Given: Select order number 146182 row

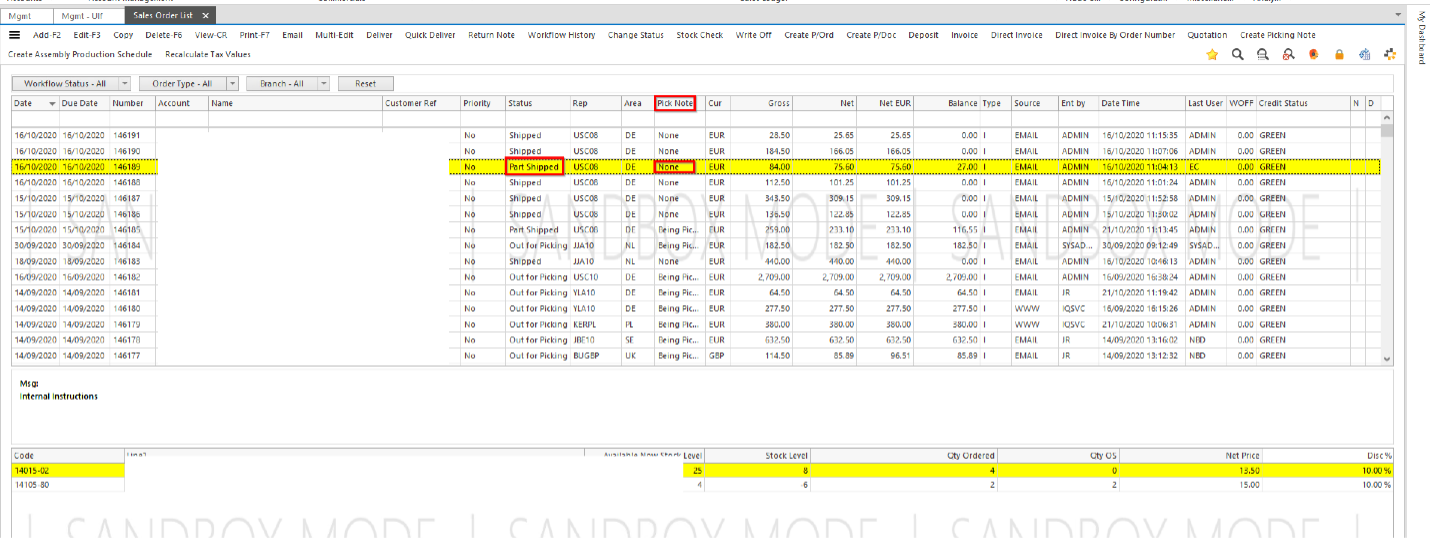Looking at the screenshot, I should pyautogui.click(x=696, y=277).
